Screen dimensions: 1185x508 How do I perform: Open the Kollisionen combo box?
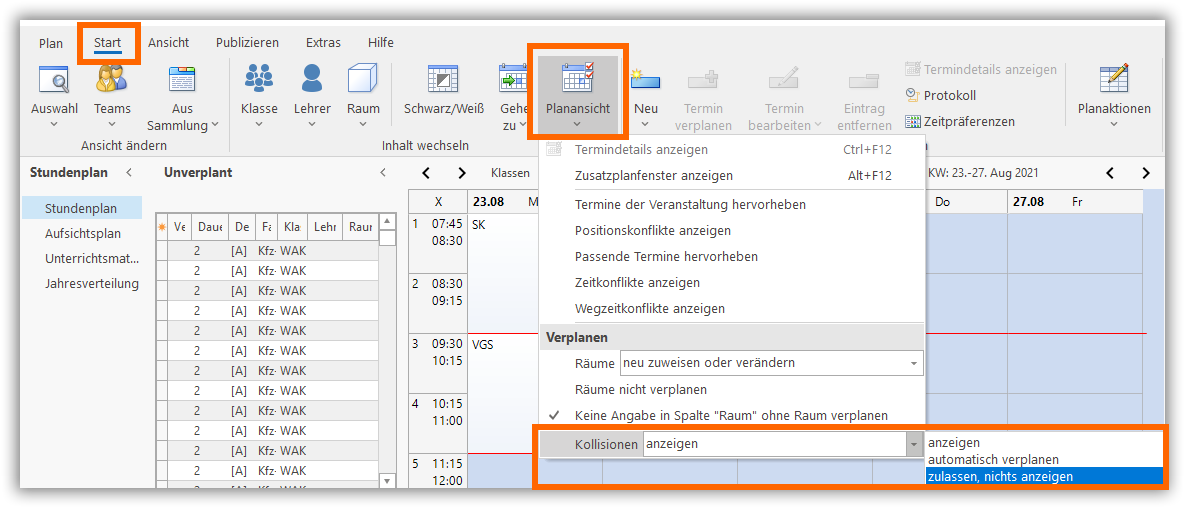[x=782, y=444]
